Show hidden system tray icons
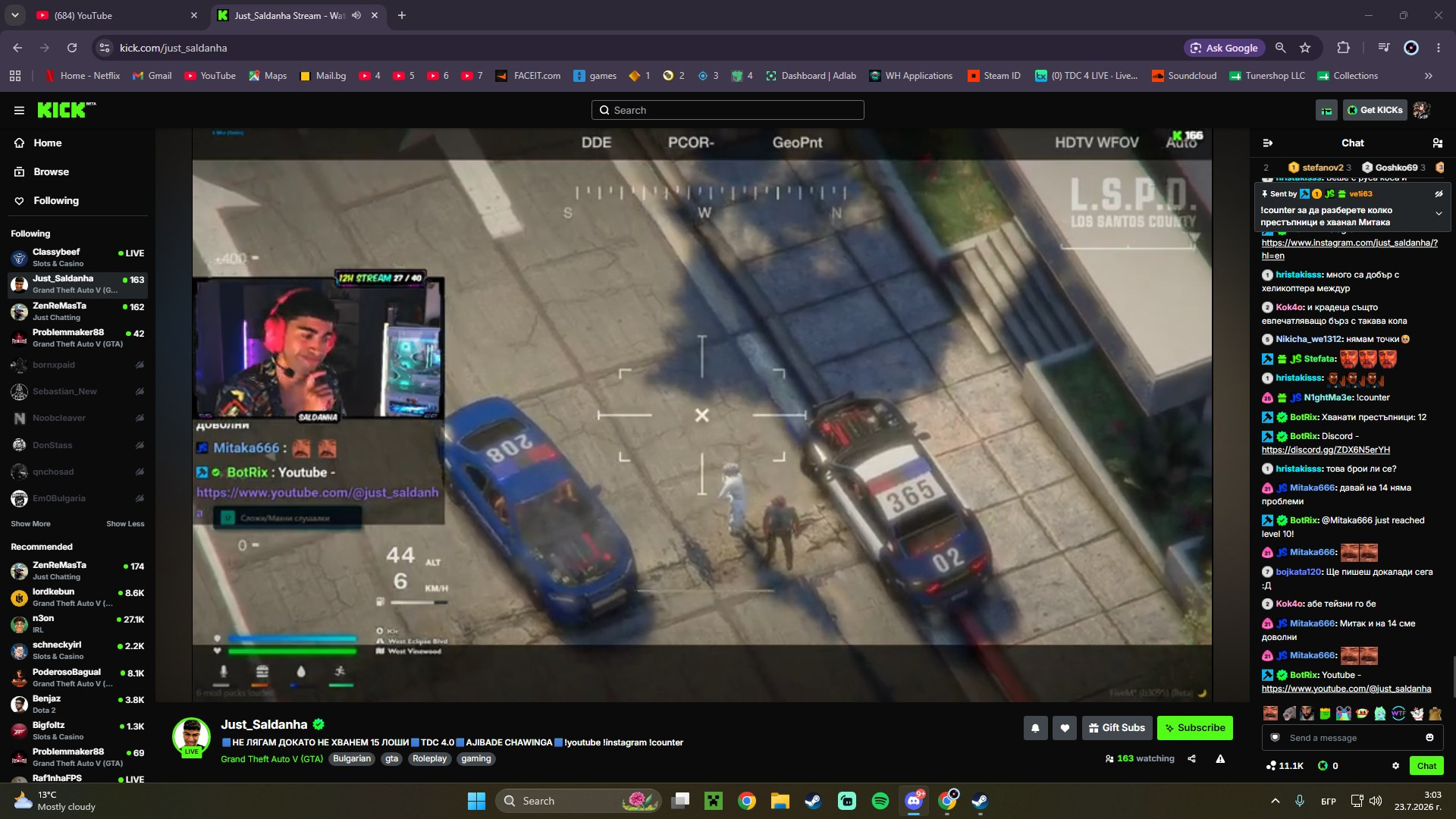1456x819 pixels. [x=1276, y=801]
